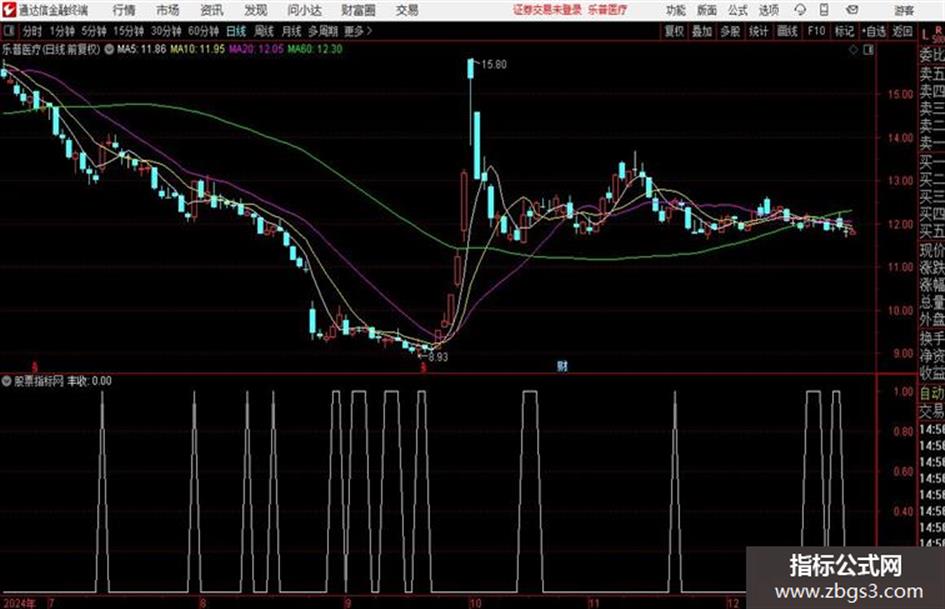This screenshot has height=609, width=945.
Task: Click the MA60: 12.30 indicator label
Action: coord(315,49)
